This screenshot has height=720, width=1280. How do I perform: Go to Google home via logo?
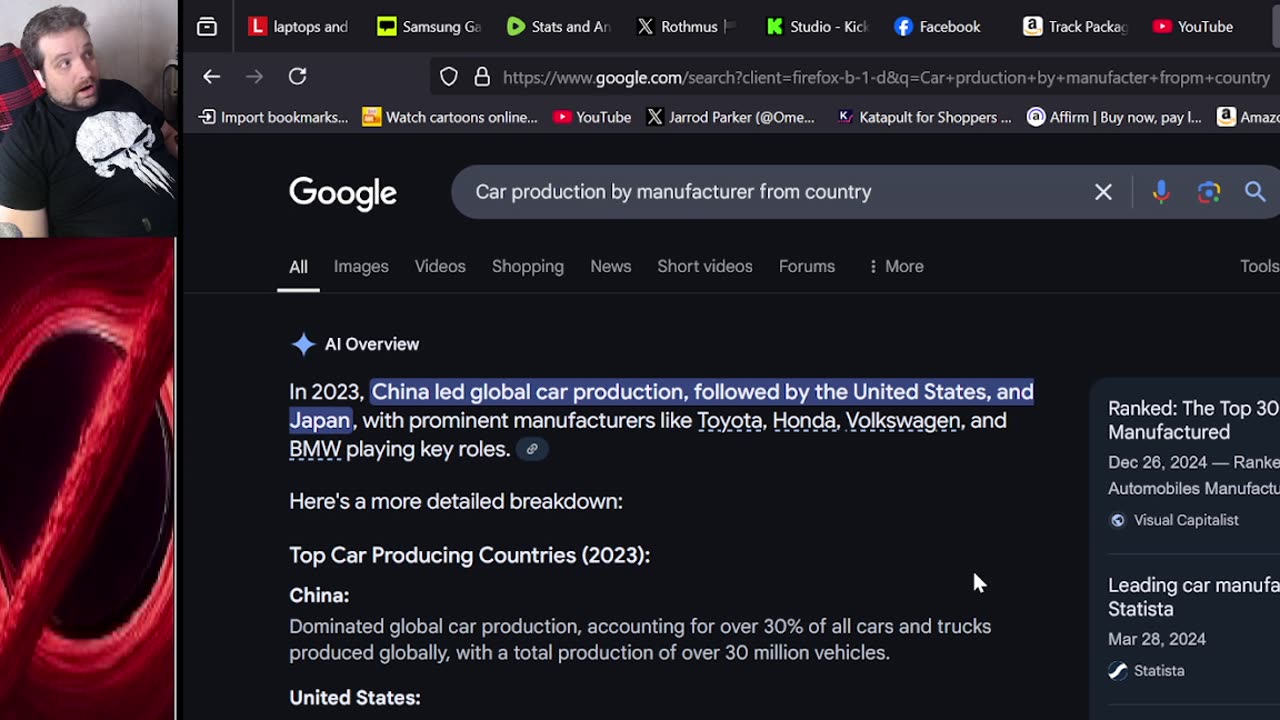tap(343, 193)
